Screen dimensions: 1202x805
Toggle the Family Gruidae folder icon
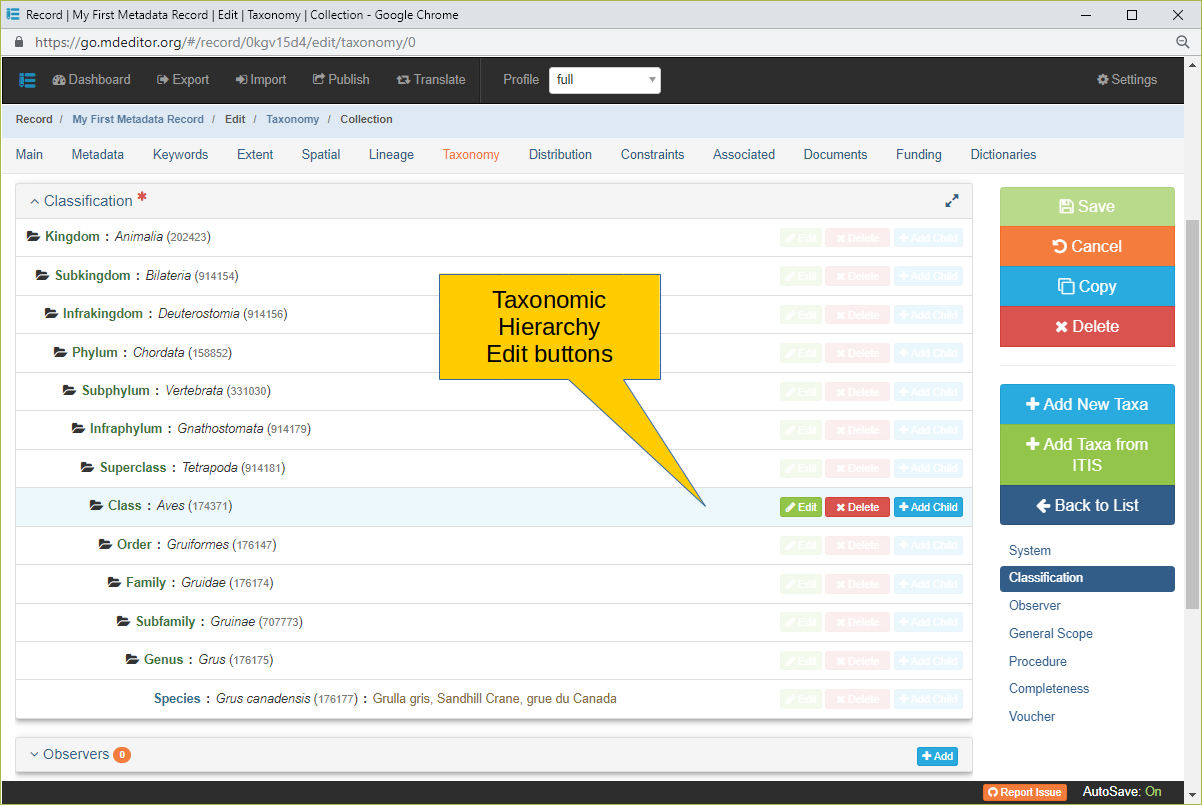coord(115,583)
